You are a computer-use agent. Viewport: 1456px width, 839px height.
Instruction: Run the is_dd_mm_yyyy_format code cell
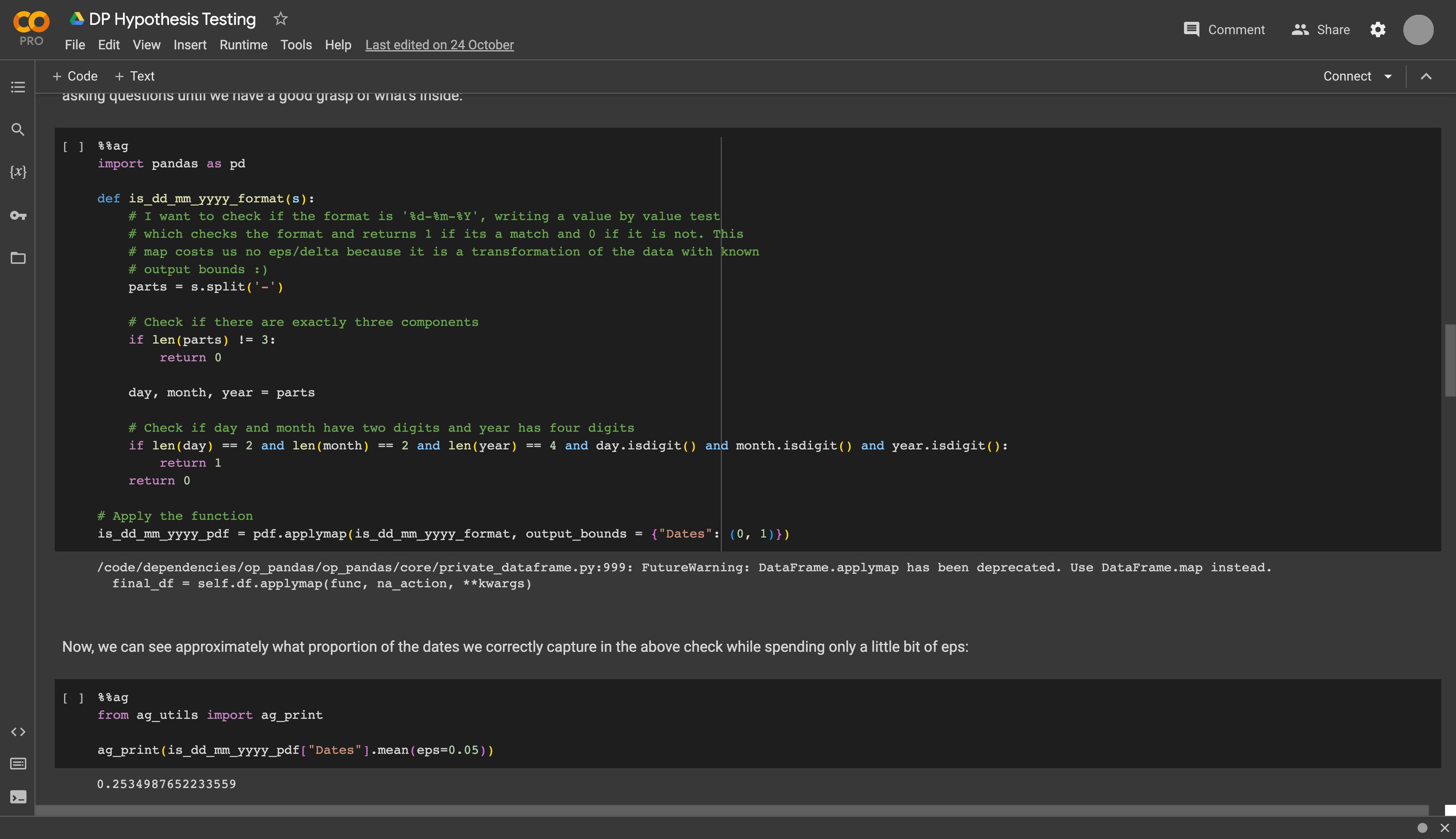pos(73,146)
